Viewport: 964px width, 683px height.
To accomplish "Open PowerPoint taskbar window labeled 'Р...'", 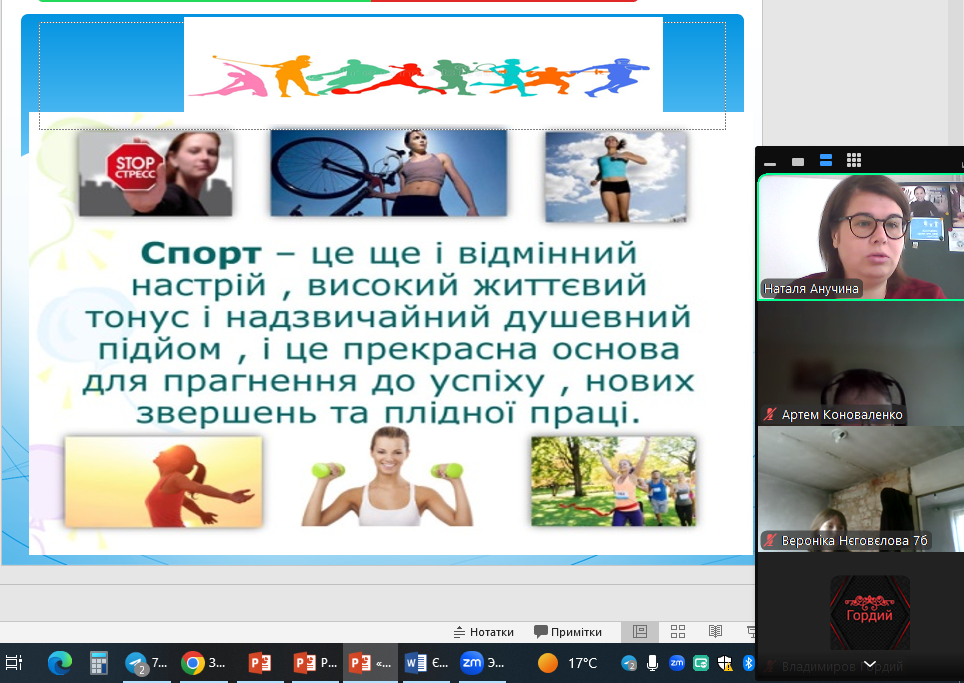I will click(315, 663).
